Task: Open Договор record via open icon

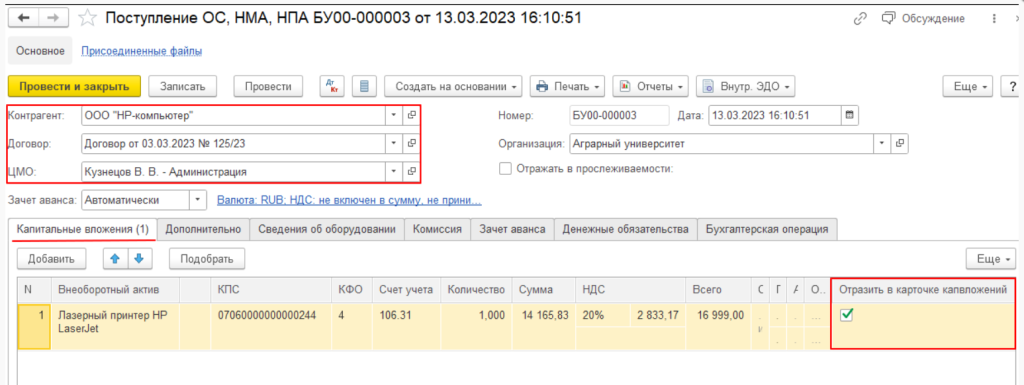Action: pyautogui.click(x=411, y=143)
